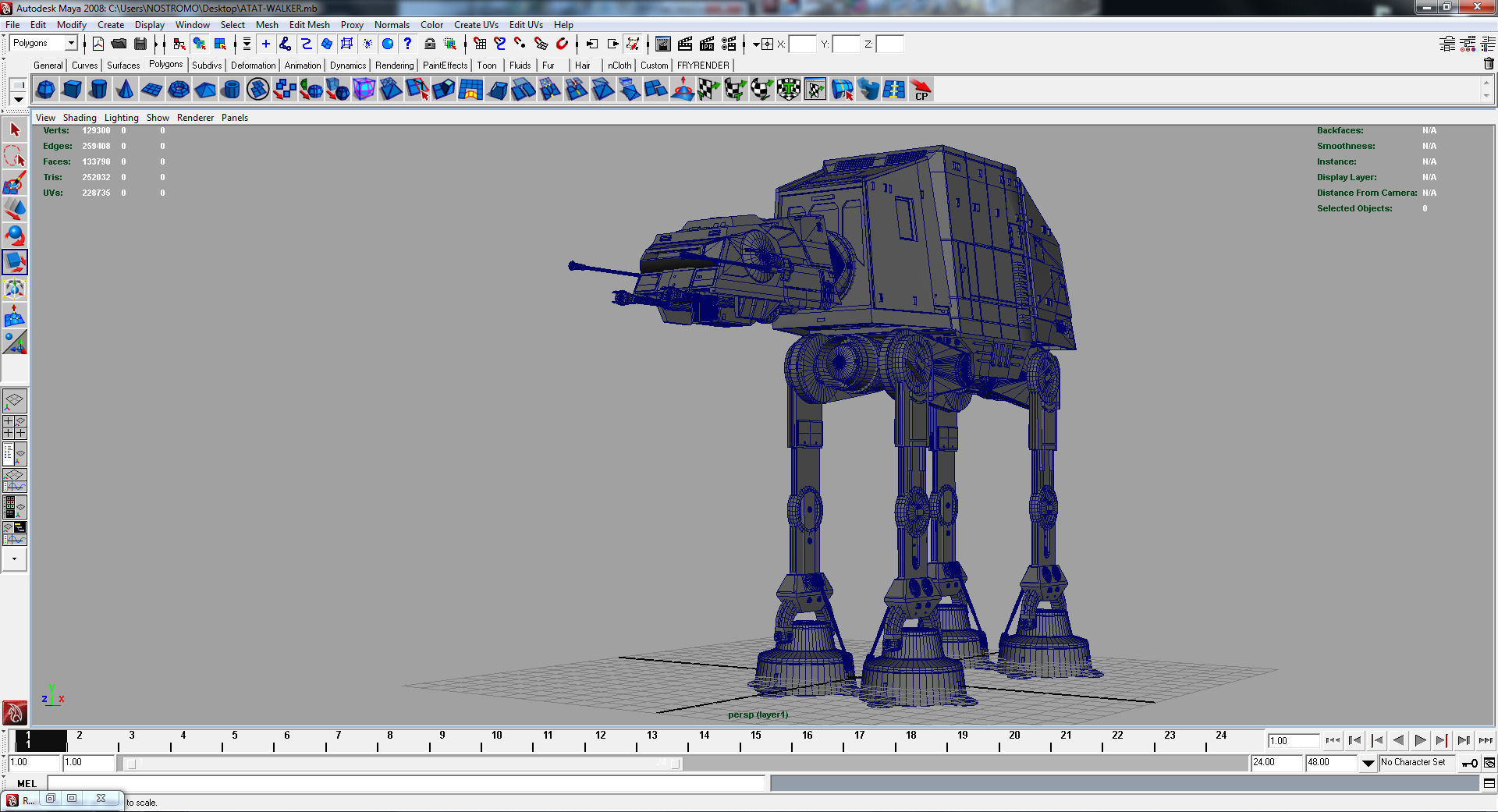1498x812 pixels.
Task: Open the shelf options arrow menu
Action: pos(18,99)
